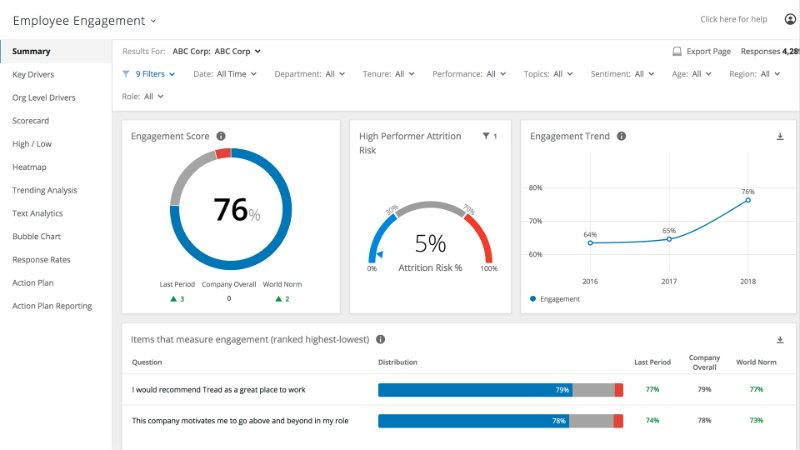Click the blue bar for Tread recommendation
The image size is (800, 450).
474,390
